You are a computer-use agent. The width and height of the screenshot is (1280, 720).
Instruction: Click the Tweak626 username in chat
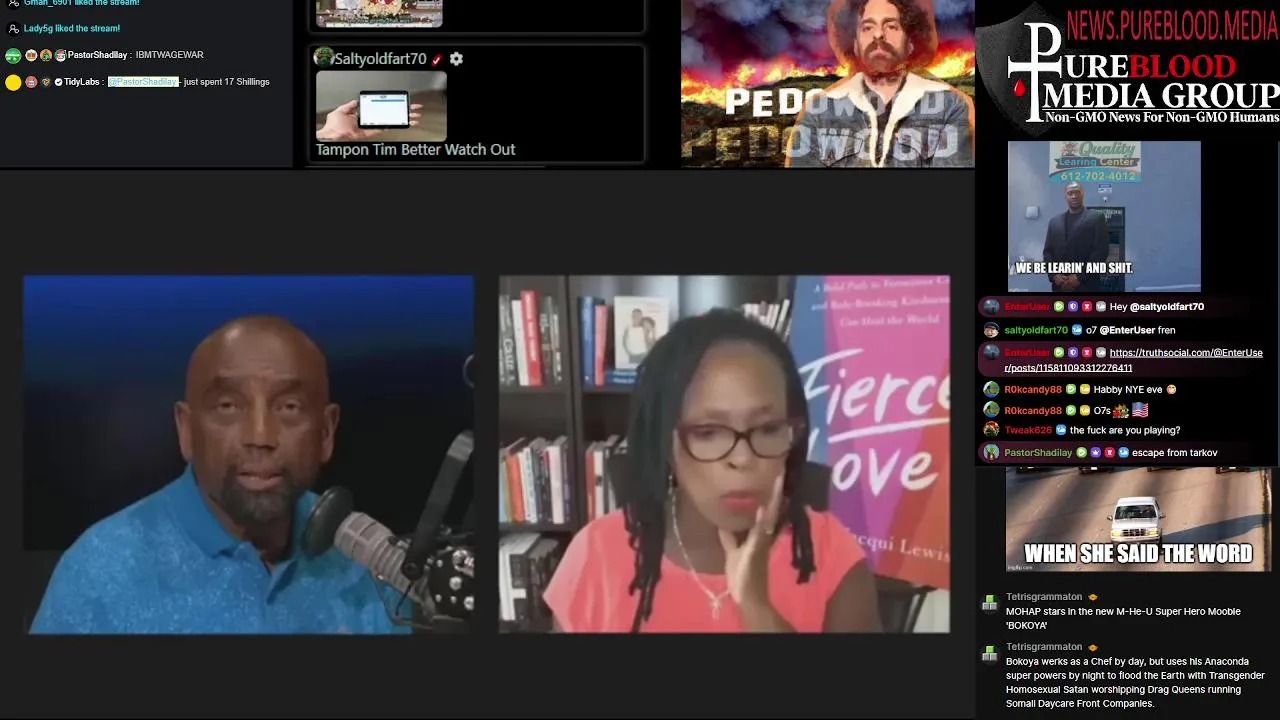click(1028, 430)
